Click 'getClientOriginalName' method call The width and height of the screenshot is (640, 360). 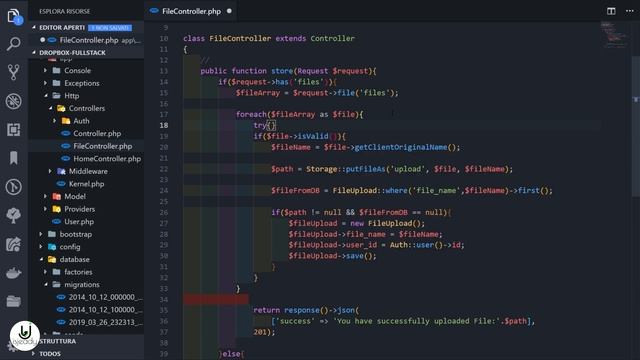[x=401, y=147]
